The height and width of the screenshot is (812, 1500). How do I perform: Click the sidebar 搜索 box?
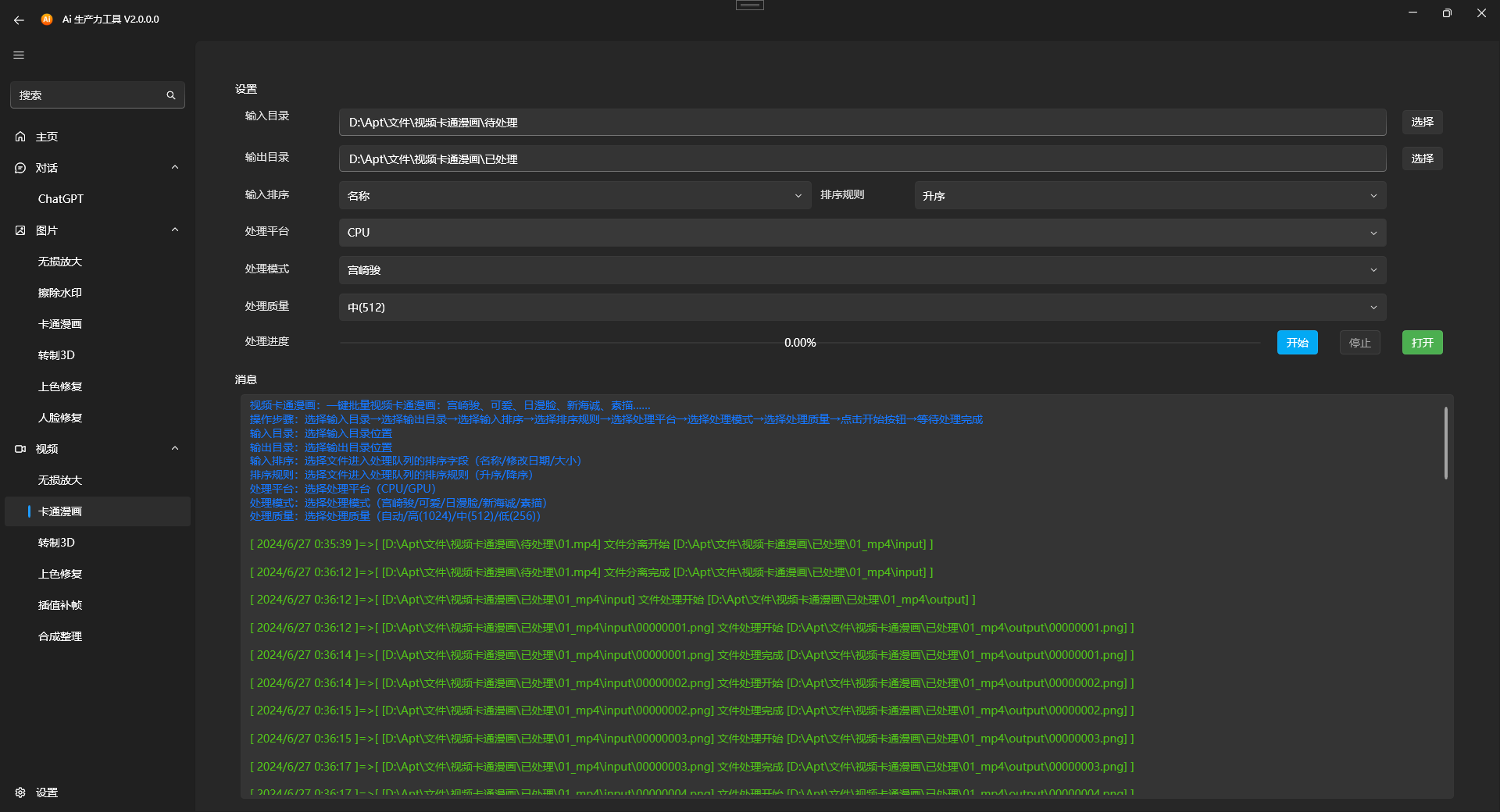click(98, 95)
